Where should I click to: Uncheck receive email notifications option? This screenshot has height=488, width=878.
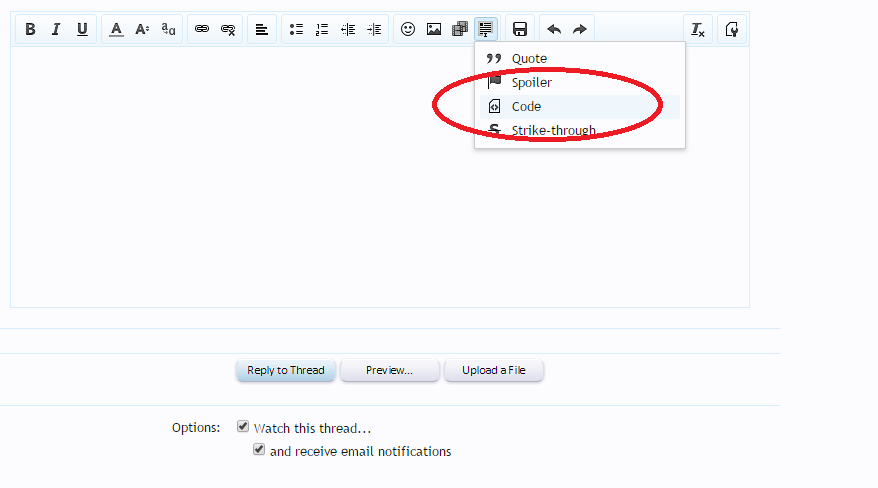[259, 449]
